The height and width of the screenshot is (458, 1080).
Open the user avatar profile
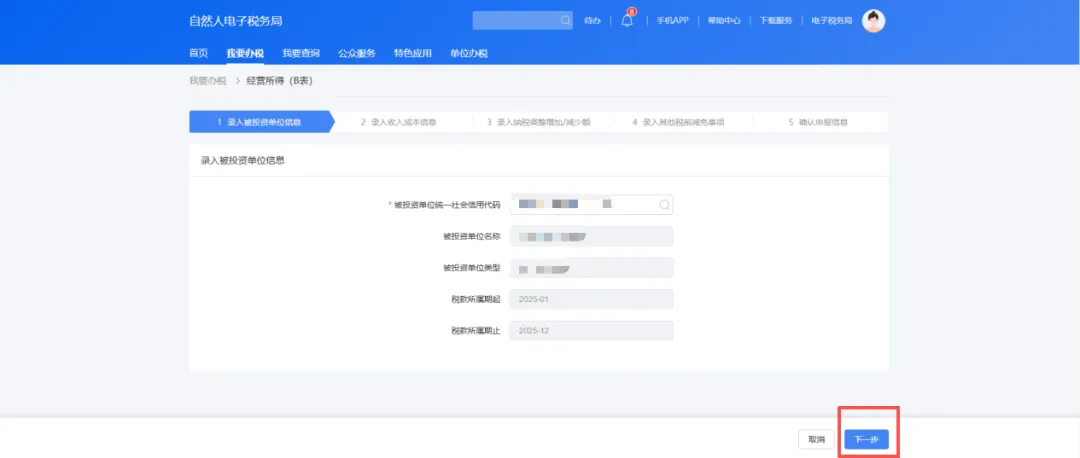[x=873, y=20]
